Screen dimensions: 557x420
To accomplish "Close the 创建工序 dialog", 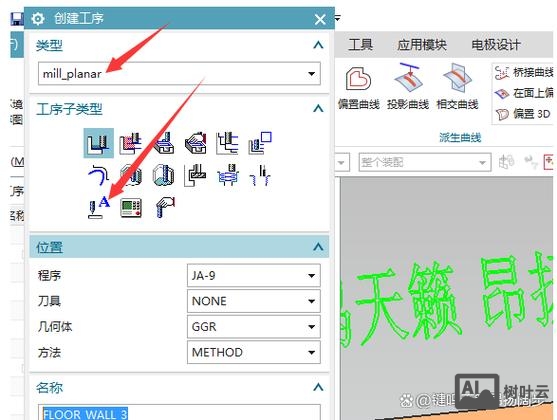I will coord(320,19).
